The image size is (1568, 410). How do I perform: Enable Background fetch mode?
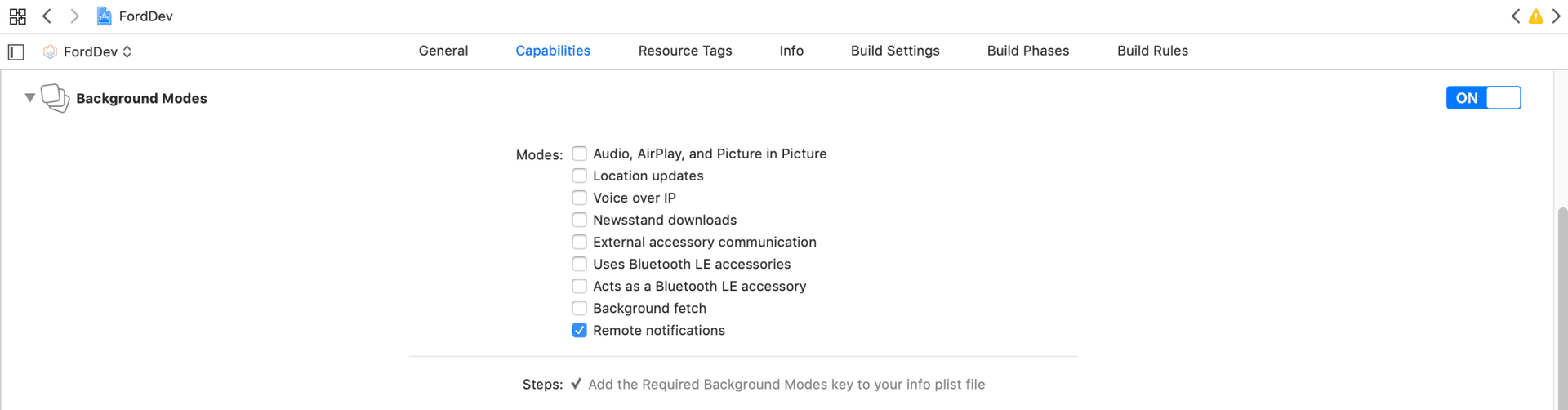click(x=579, y=309)
